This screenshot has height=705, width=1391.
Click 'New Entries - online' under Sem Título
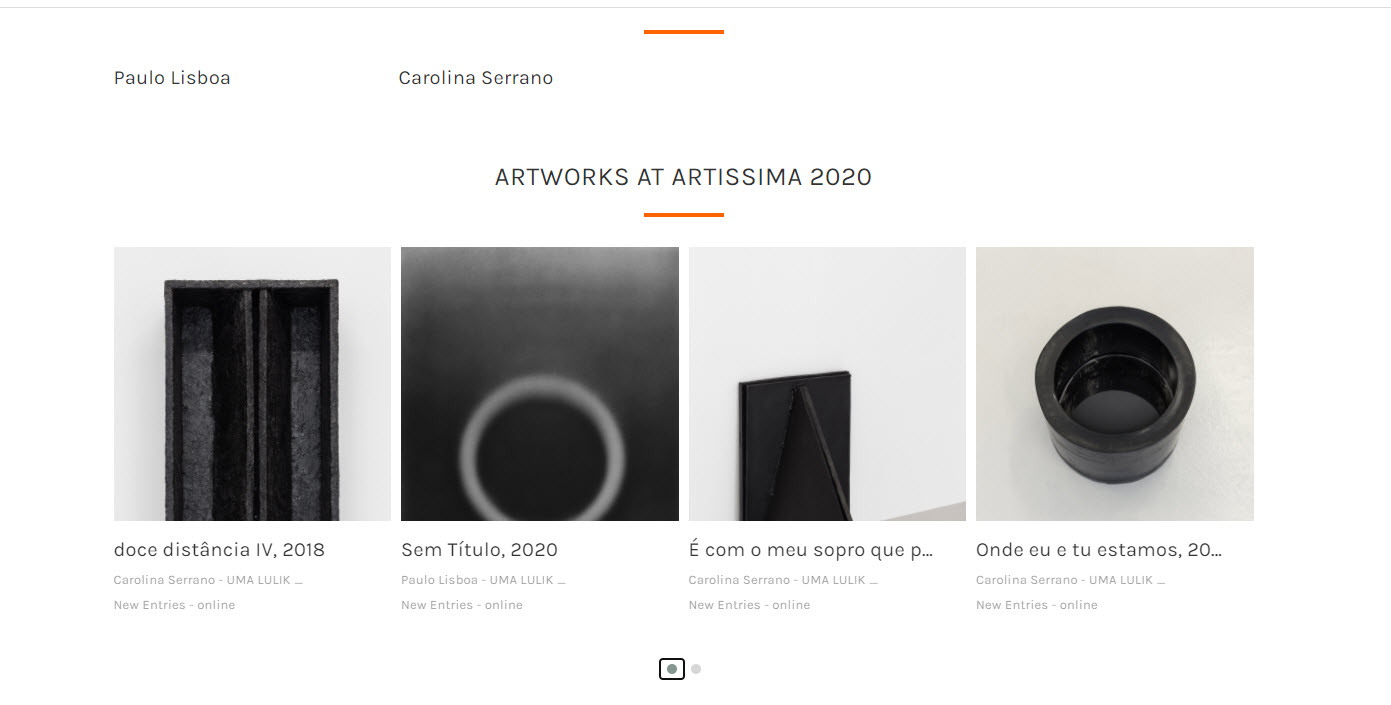tap(461, 605)
